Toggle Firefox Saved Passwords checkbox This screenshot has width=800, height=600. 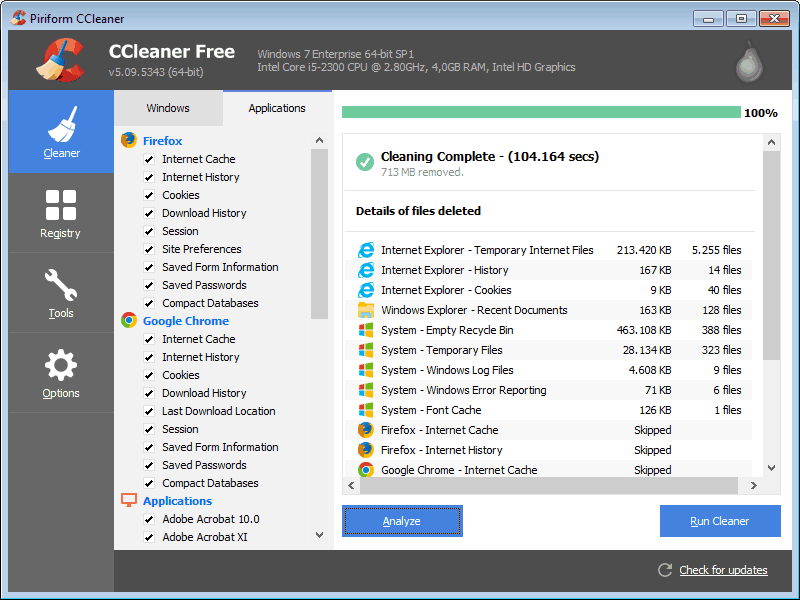point(149,285)
